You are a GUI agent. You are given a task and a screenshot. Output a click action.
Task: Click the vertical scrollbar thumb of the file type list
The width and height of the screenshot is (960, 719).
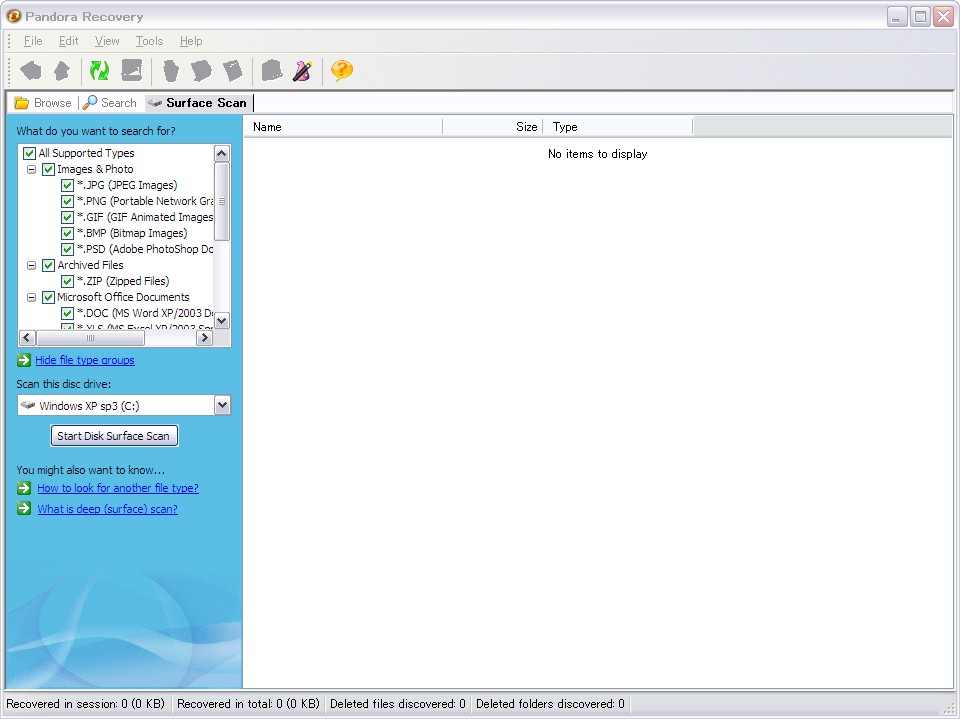pos(222,201)
